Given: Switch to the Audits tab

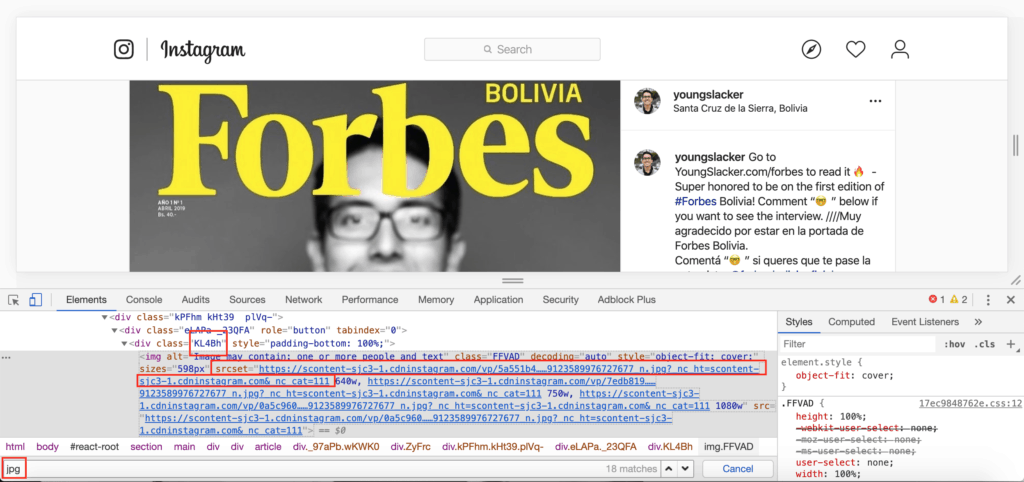Looking at the screenshot, I should [195, 300].
